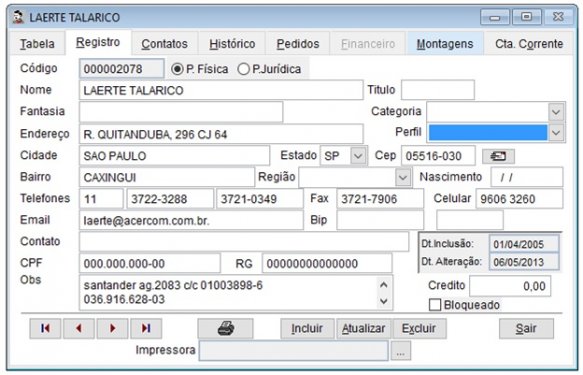Open the Estado SP dropdown
The width and height of the screenshot is (583, 375).
pyautogui.click(x=358, y=156)
